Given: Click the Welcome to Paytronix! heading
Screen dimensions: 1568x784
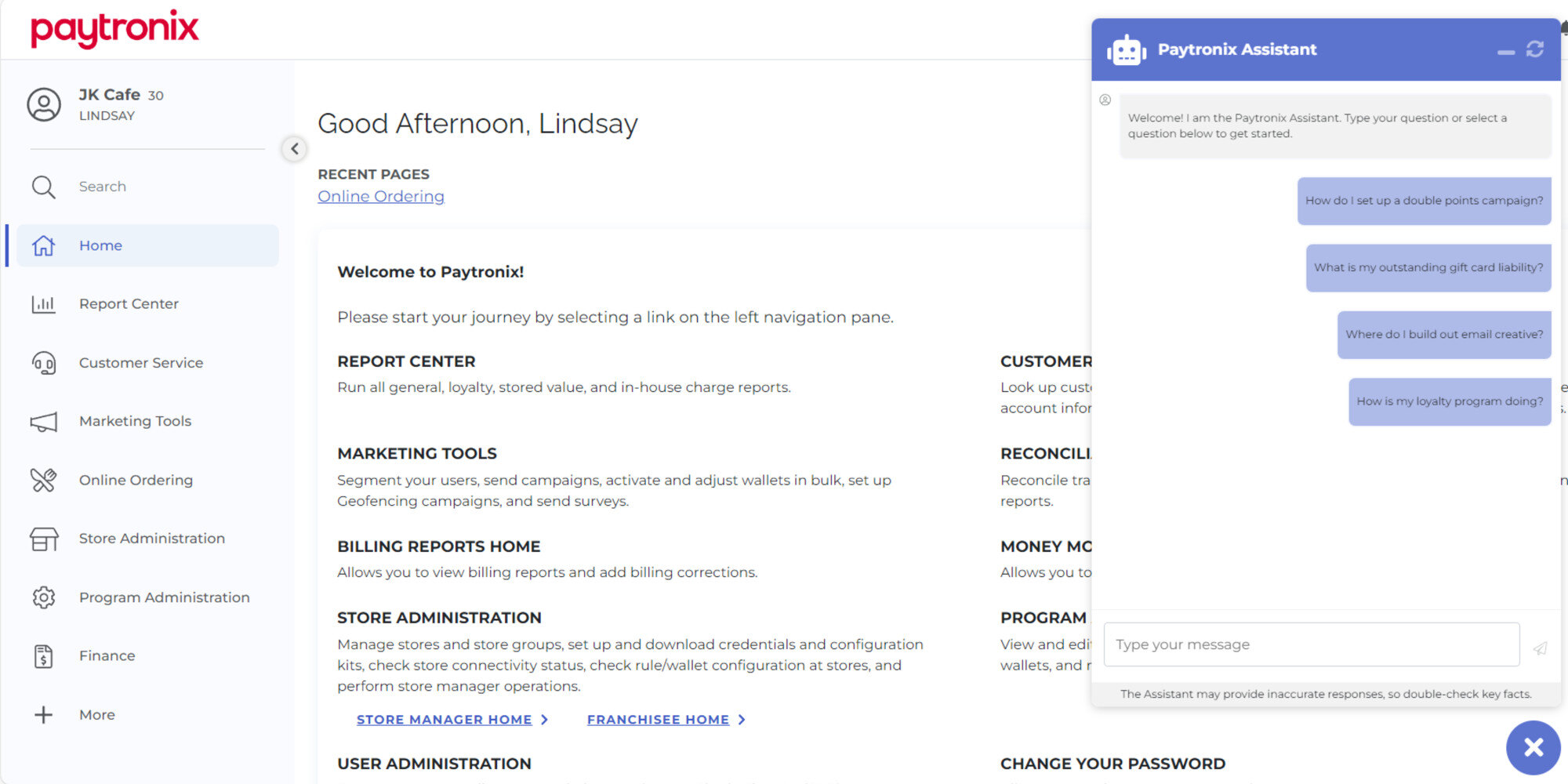Looking at the screenshot, I should coord(430,272).
